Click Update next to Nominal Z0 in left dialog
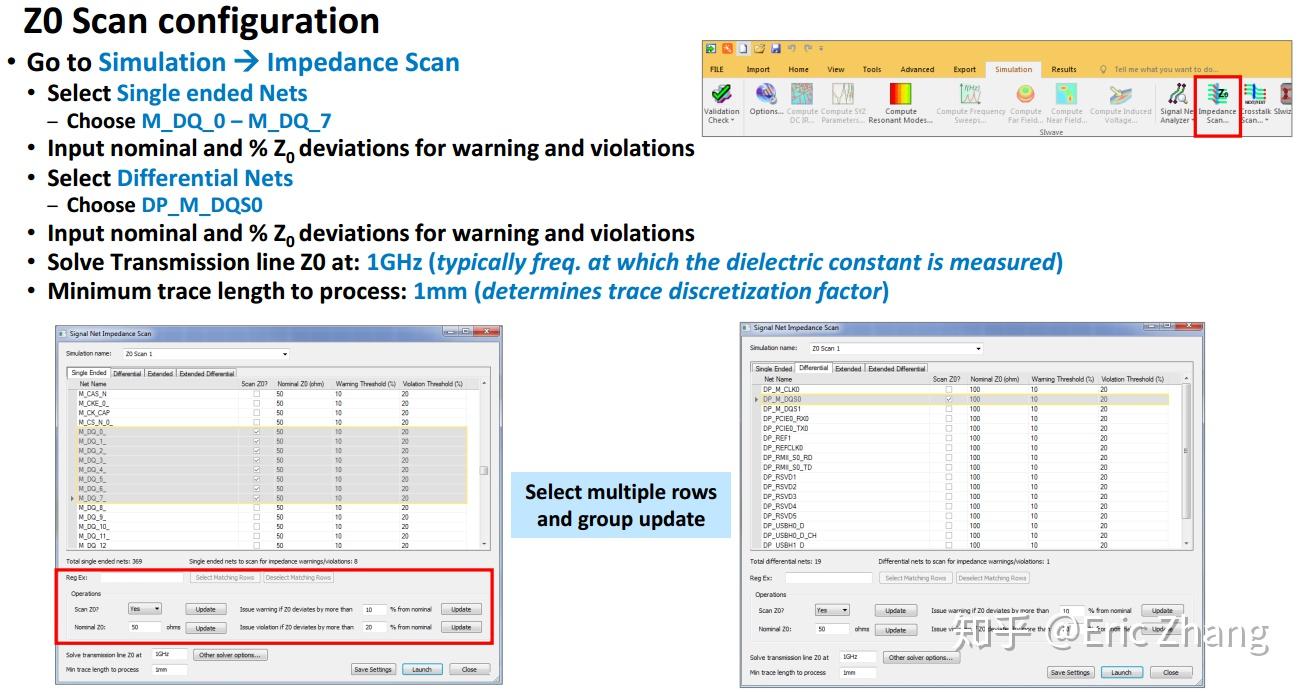 pos(205,628)
